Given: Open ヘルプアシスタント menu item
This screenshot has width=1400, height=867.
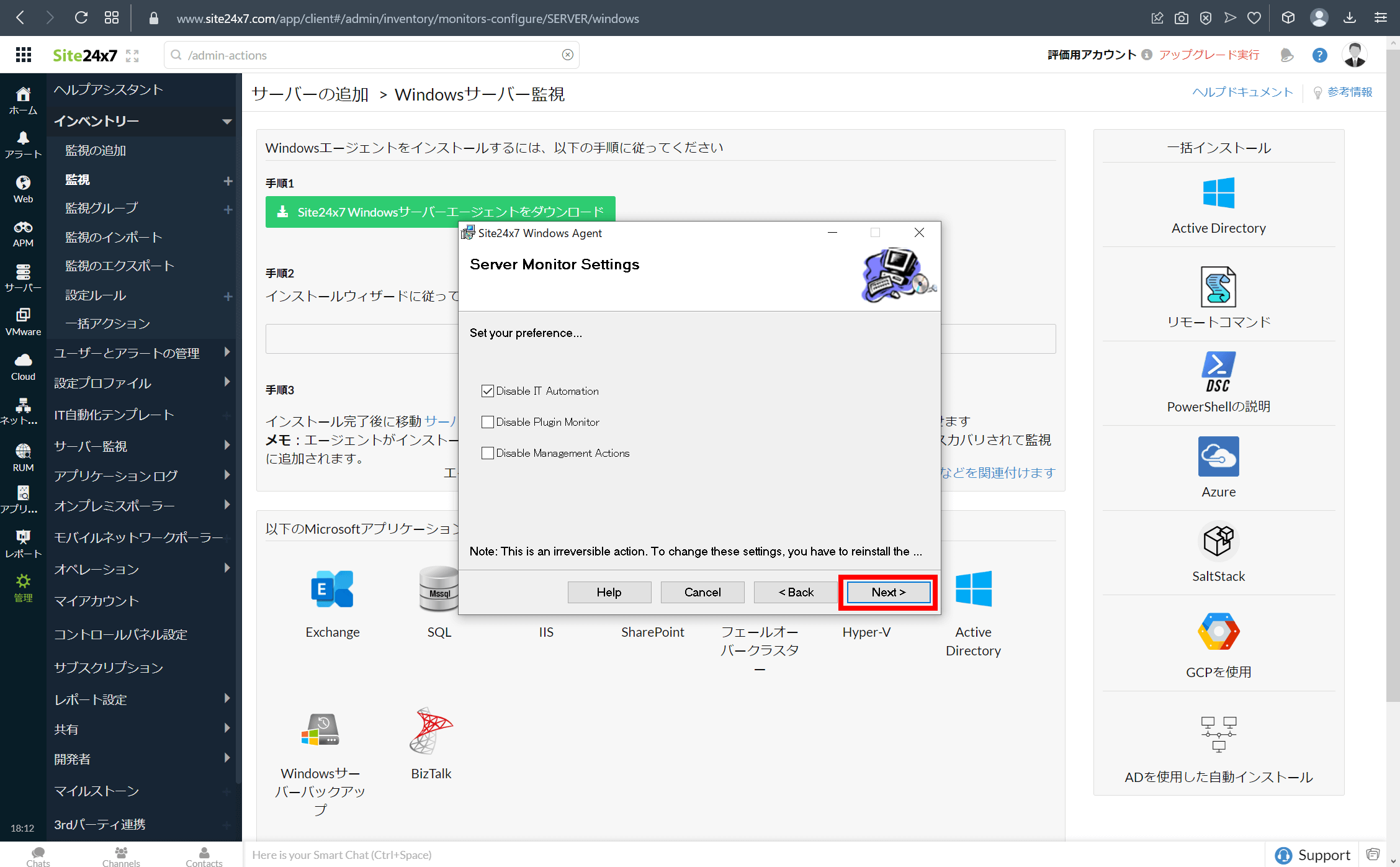Looking at the screenshot, I should [109, 90].
